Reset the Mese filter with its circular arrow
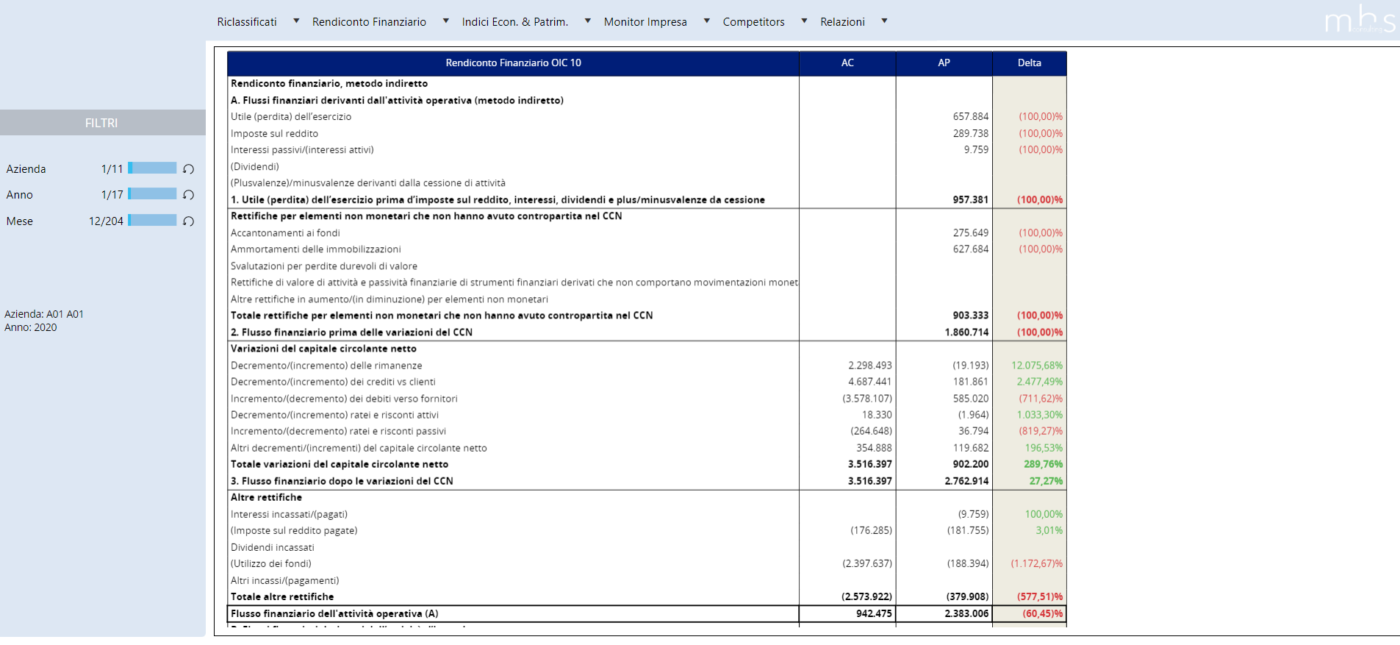The height and width of the screenshot is (645, 1400). pos(188,221)
